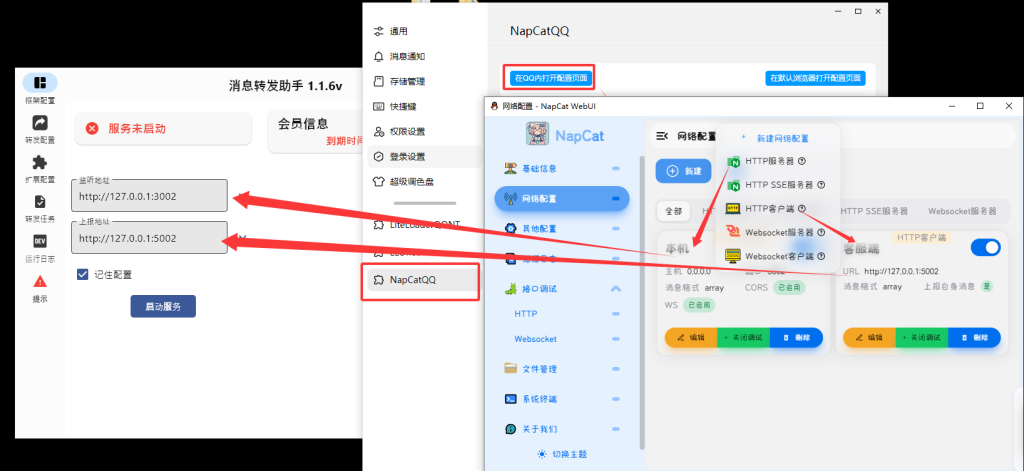Open 存储管理 settings in QQ
The width and height of the screenshot is (1024, 471).
point(423,82)
